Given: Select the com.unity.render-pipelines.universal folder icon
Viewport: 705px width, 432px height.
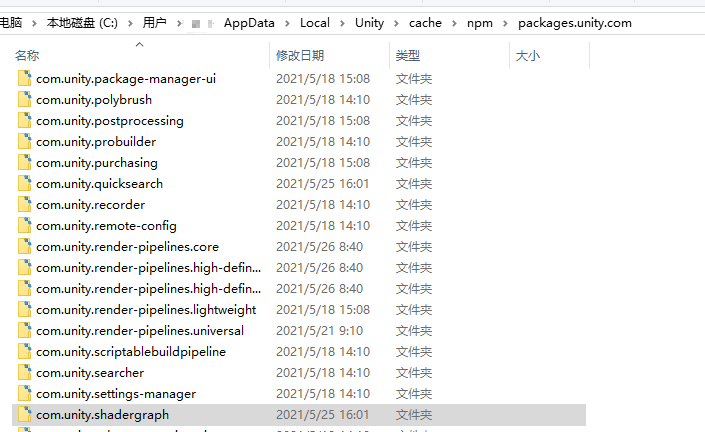Looking at the screenshot, I should (25, 330).
